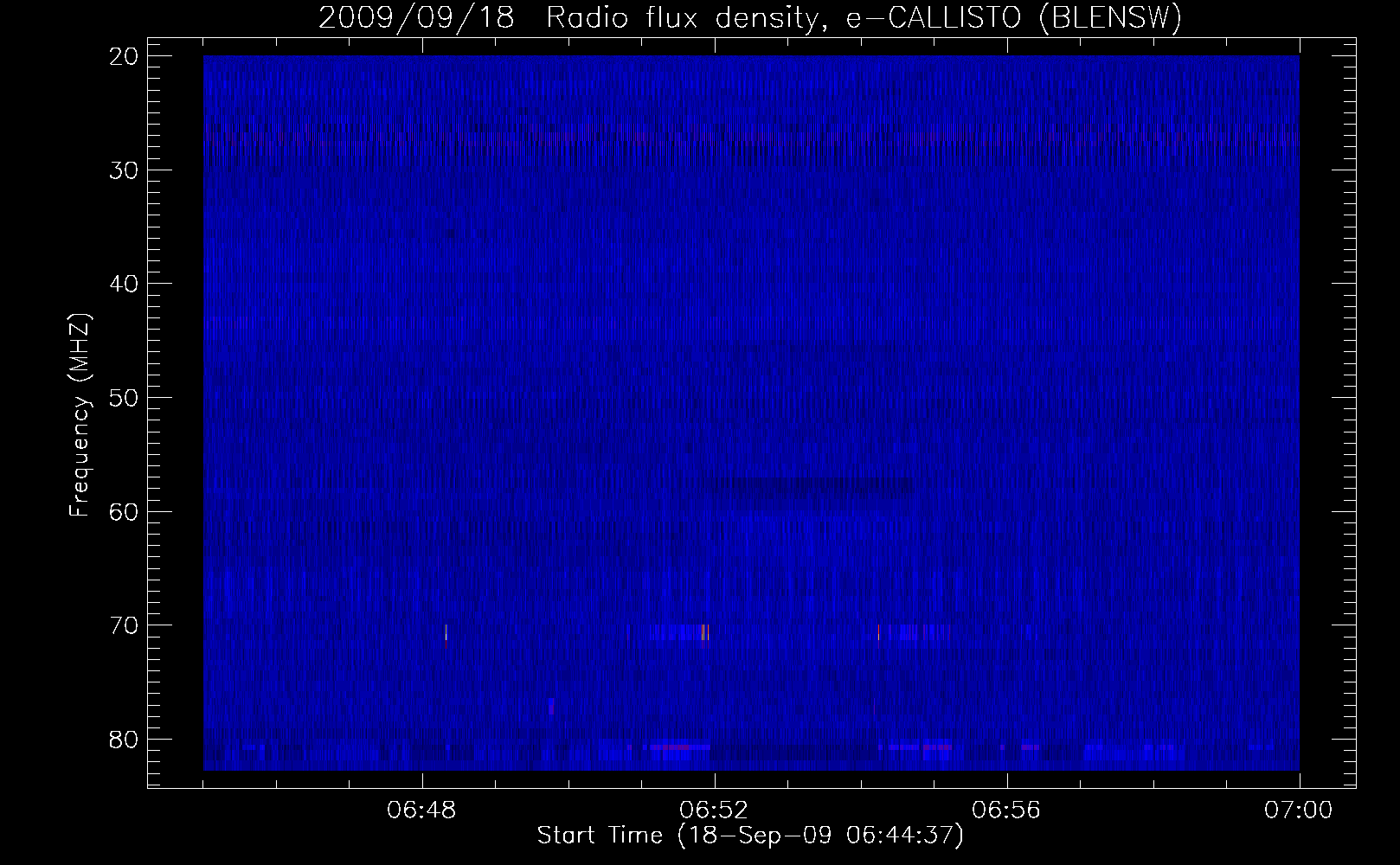Click the '40' frequency tick label
Screen dimensions: 1400x865
124,284
